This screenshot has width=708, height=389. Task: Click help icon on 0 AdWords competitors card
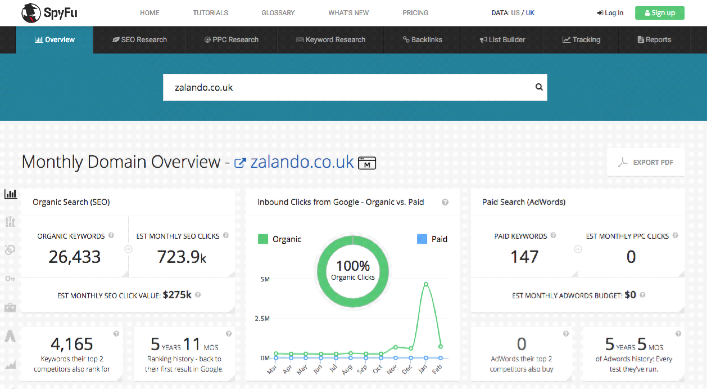566,333
